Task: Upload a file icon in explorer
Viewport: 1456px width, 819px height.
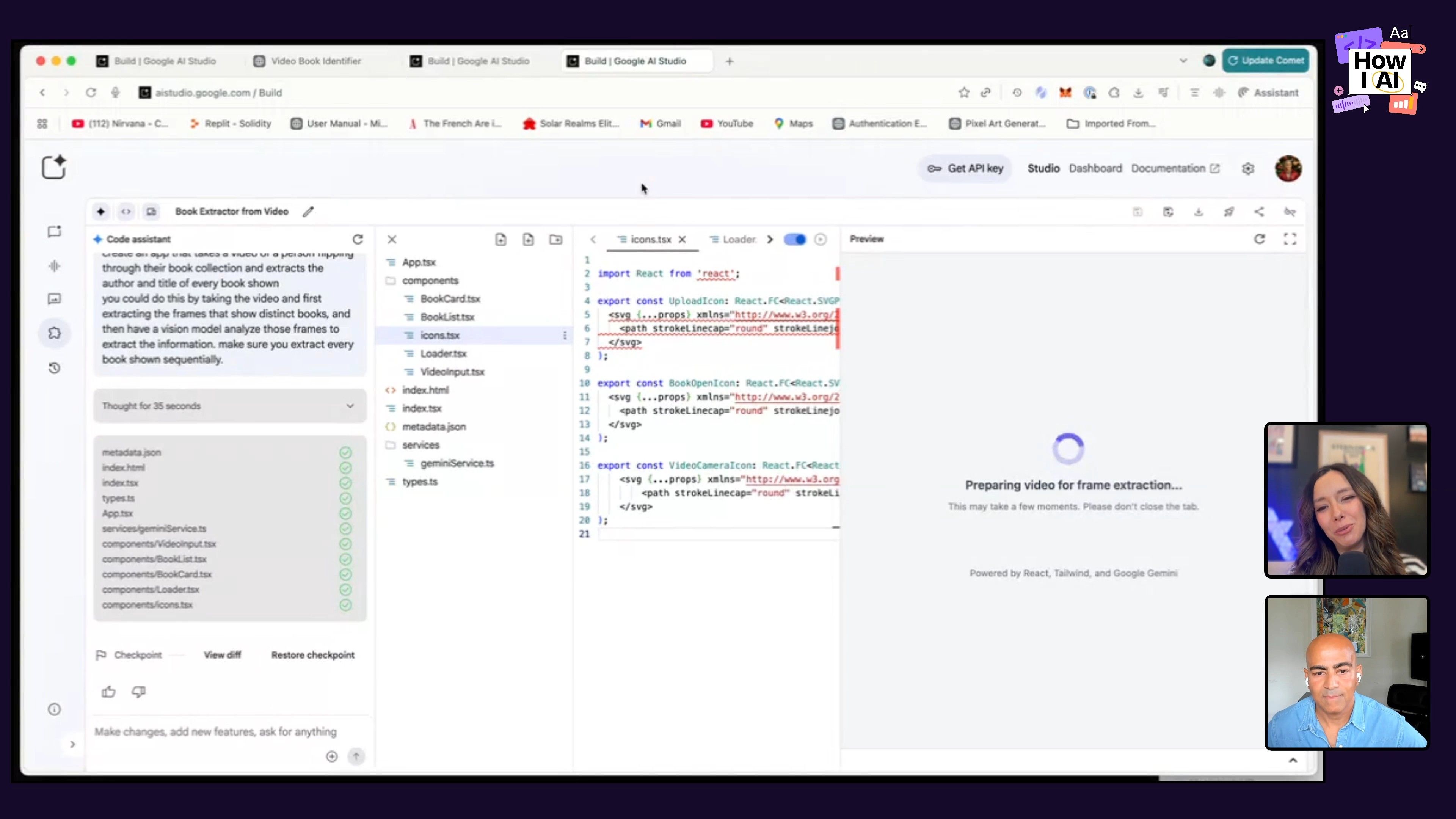Action: click(x=529, y=240)
